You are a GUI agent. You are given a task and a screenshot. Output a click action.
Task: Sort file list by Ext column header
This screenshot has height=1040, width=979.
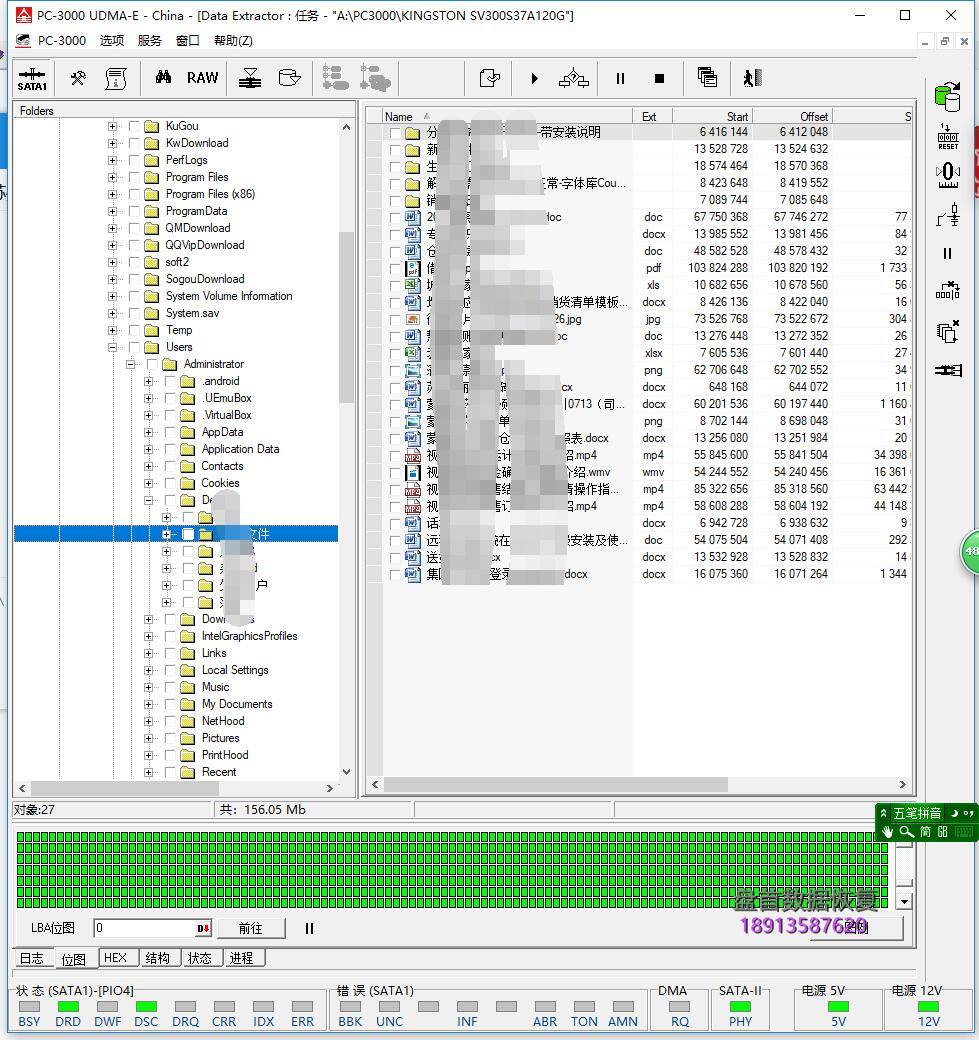coord(650,116)
